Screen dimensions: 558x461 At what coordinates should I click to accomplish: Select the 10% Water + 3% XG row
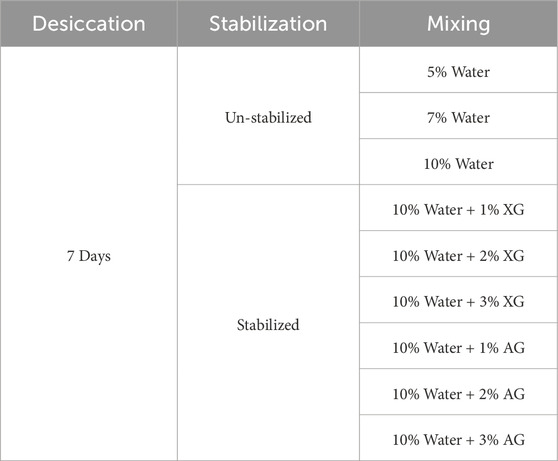[458, 299]
